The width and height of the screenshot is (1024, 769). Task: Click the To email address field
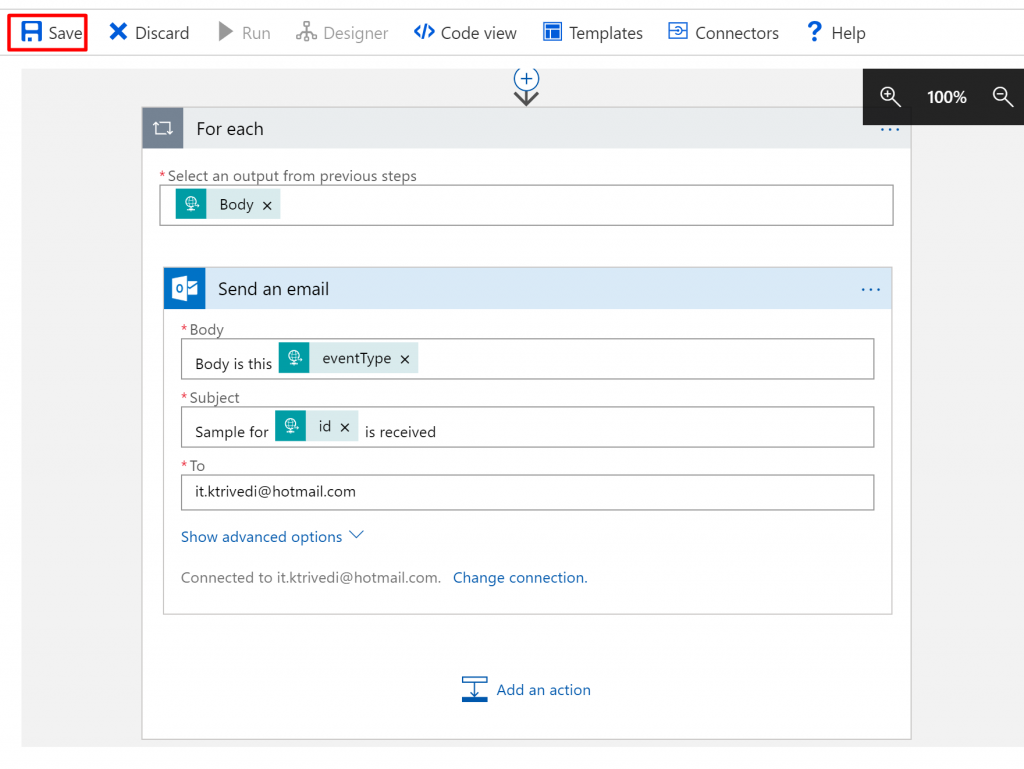point(528,492)
